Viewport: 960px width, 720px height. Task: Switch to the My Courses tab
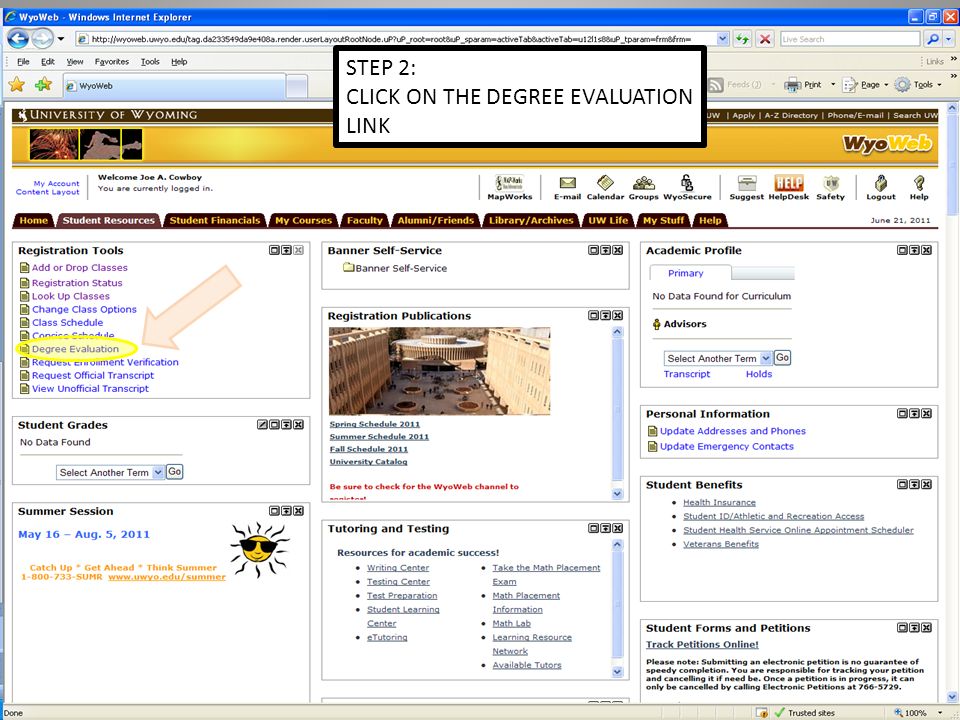tap(303, 220)
